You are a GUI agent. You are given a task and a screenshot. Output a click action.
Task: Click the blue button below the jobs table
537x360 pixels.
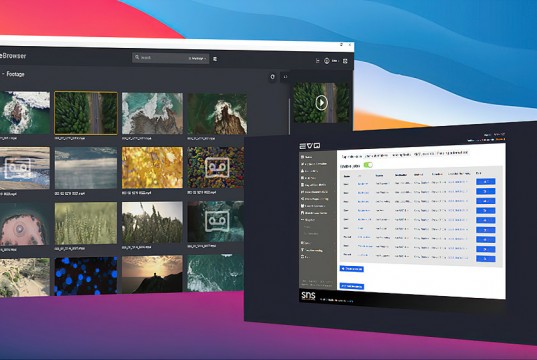point(351,269)
